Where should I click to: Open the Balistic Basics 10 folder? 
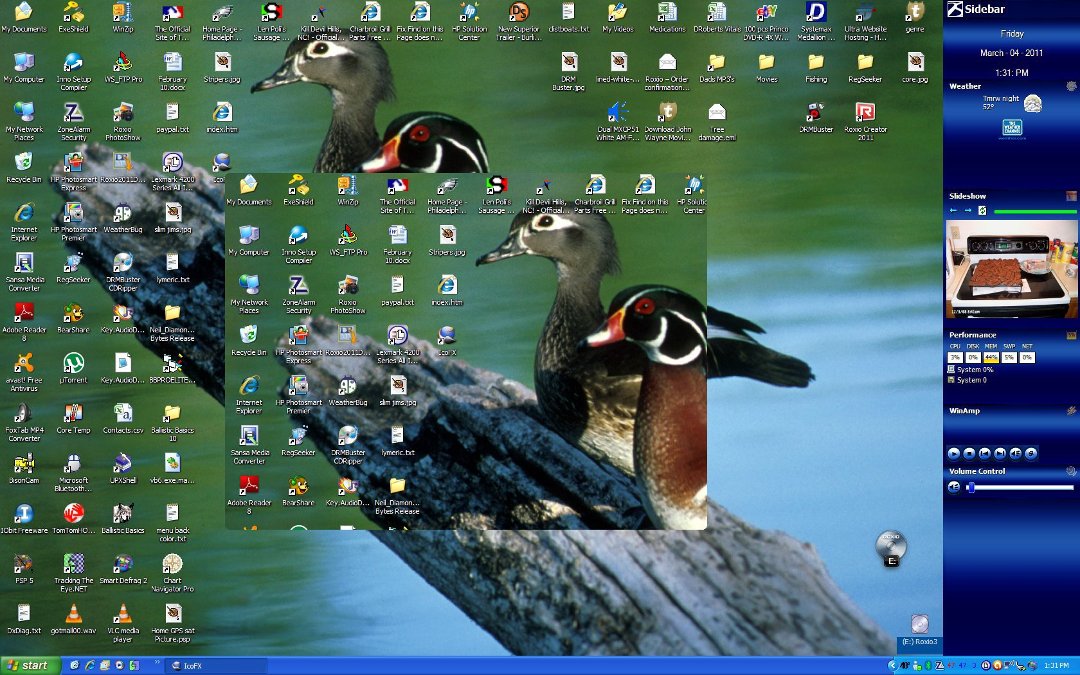click(172, 413)
